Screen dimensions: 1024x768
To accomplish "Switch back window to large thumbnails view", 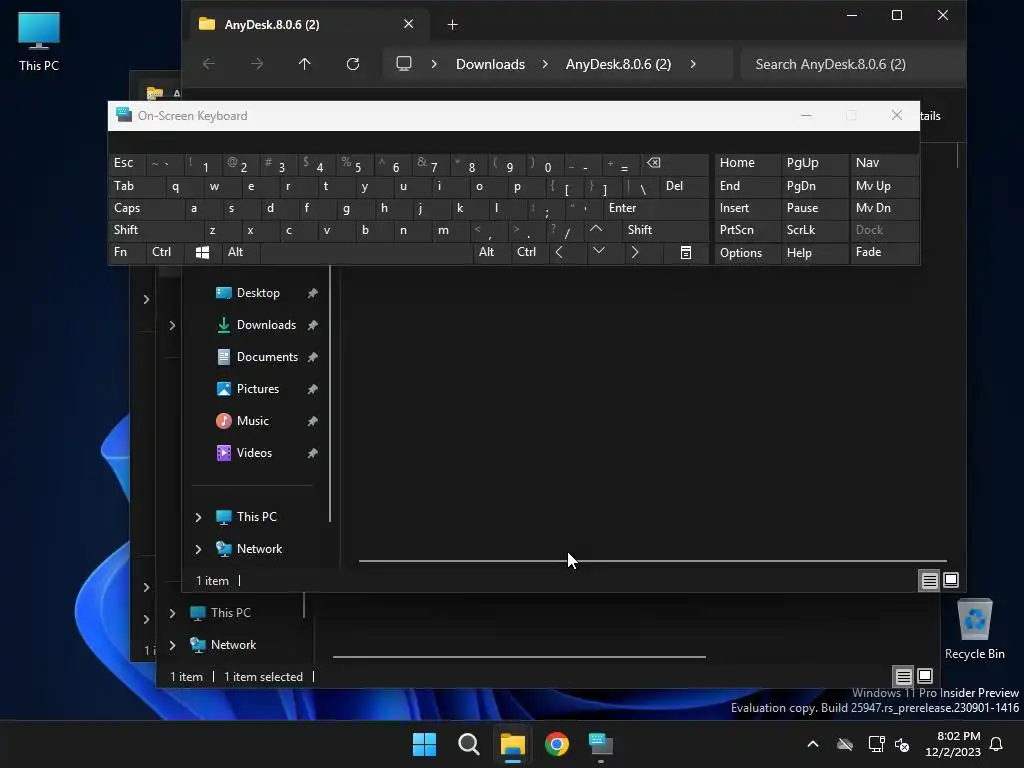I will tap(925, 676).
